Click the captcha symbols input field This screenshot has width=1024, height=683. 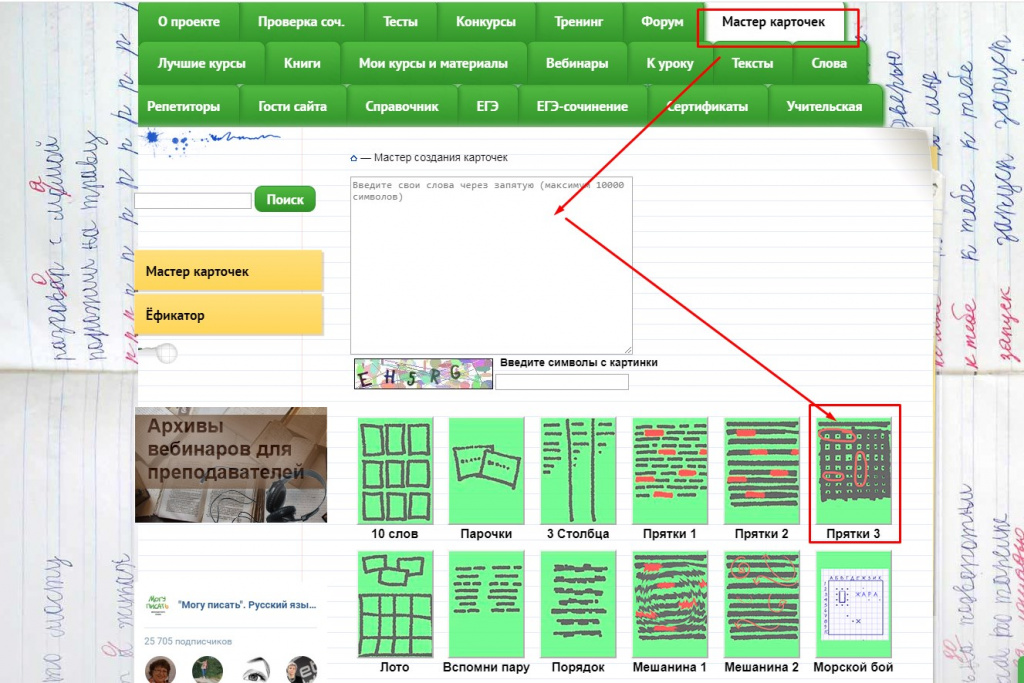562,381
